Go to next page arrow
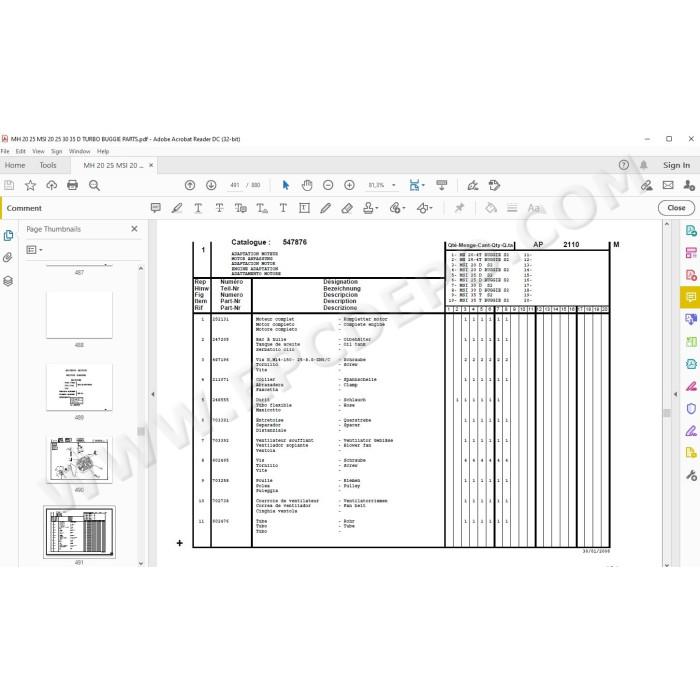This screenshot has height=700, width=700. point(211,185)
